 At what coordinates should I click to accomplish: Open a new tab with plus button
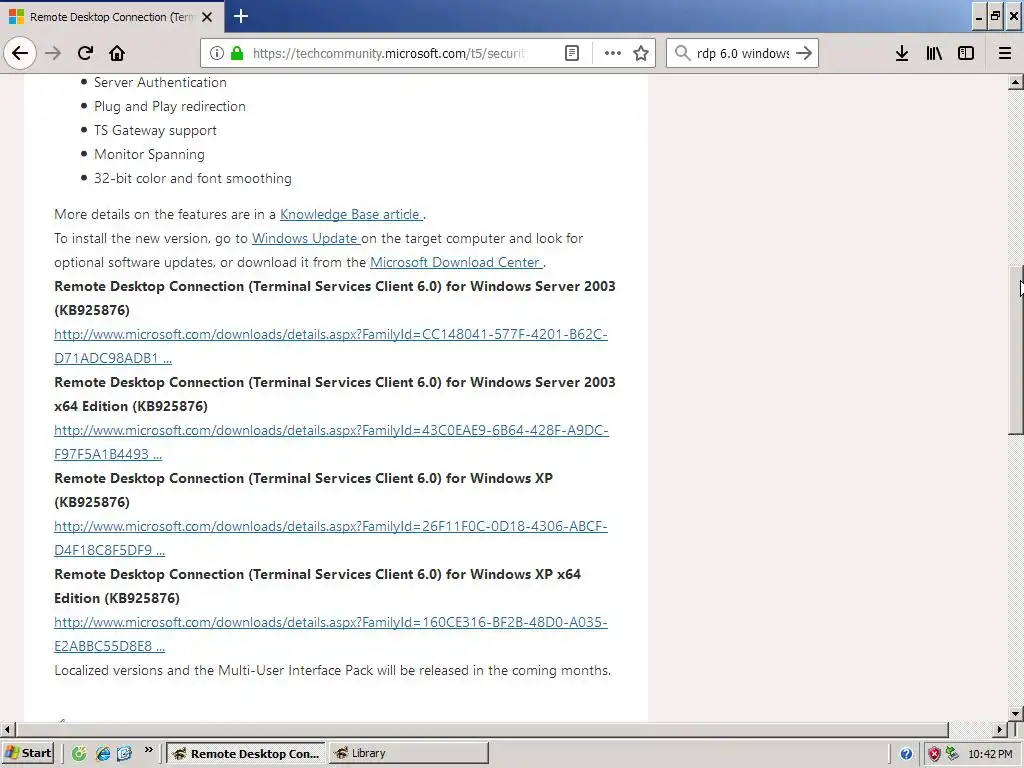(x=241, y=16)
